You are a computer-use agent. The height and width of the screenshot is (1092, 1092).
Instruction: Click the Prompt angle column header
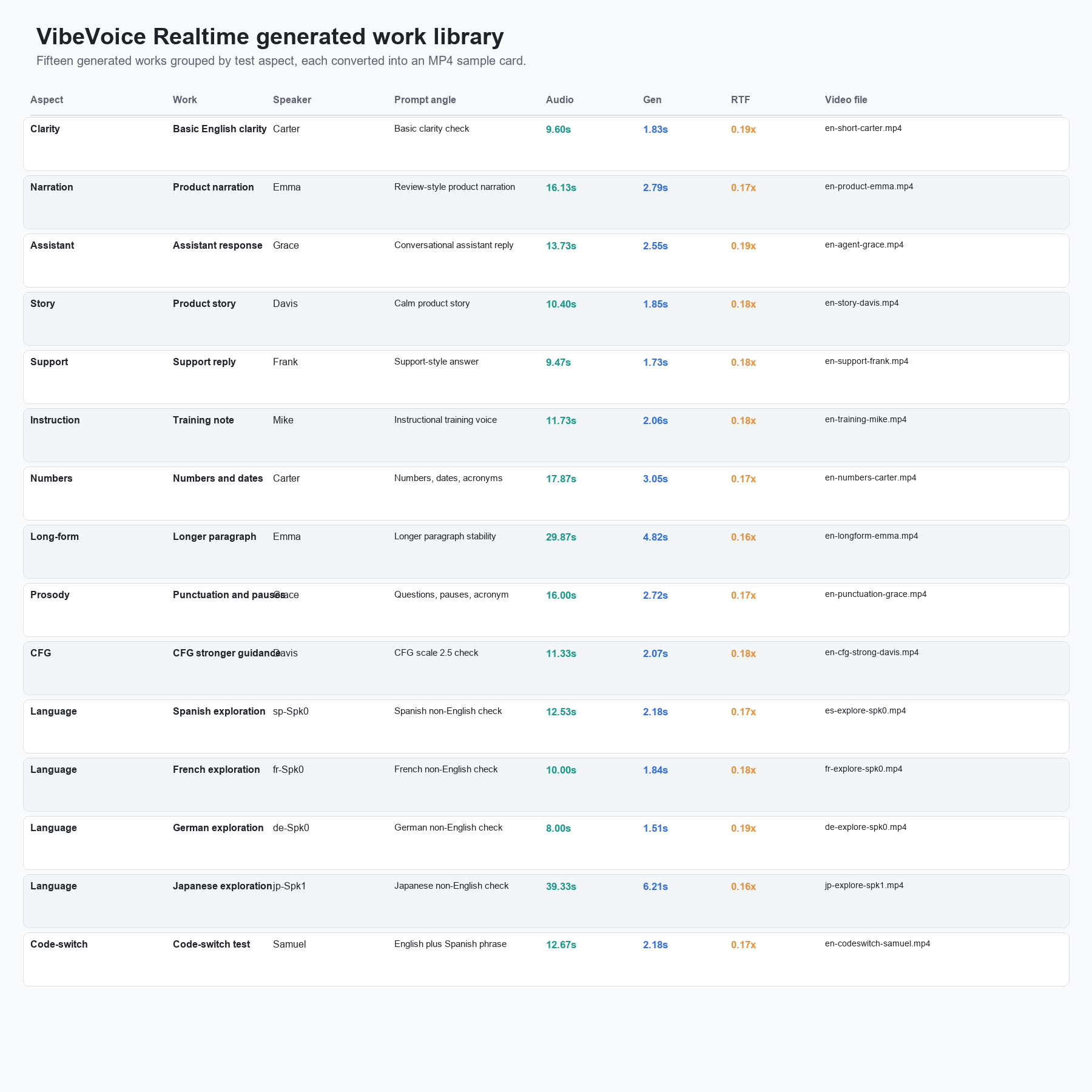(x=425, y=99)
